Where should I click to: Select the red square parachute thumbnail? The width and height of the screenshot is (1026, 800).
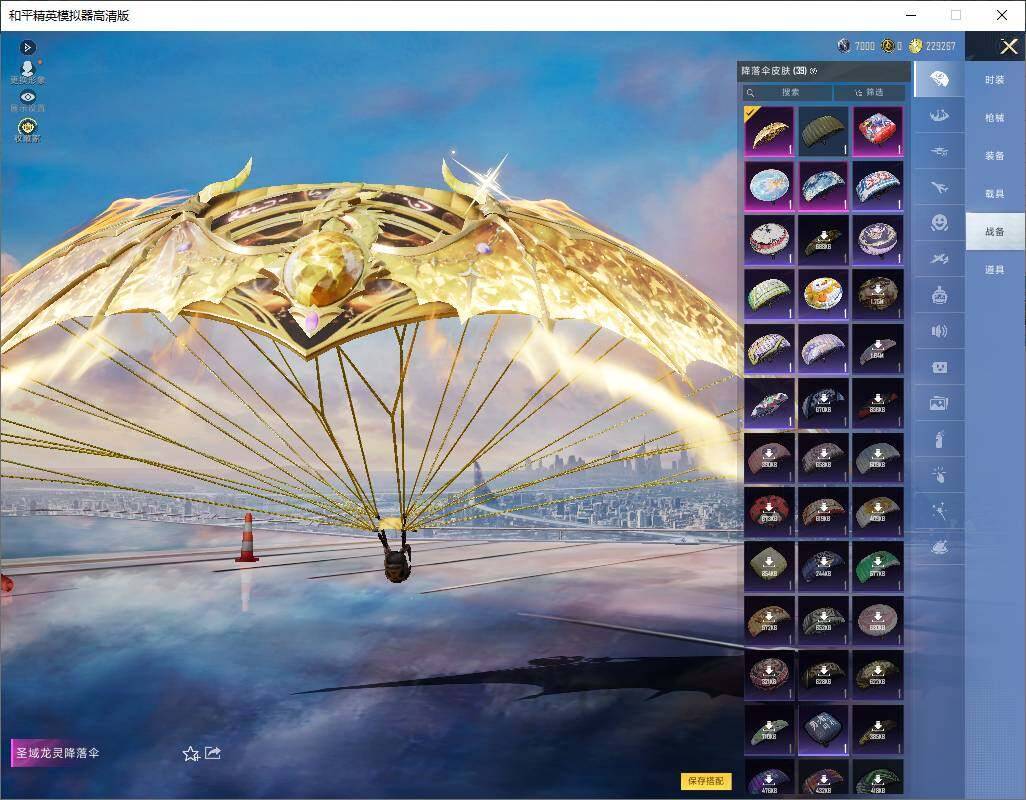[x=877, y=131]
